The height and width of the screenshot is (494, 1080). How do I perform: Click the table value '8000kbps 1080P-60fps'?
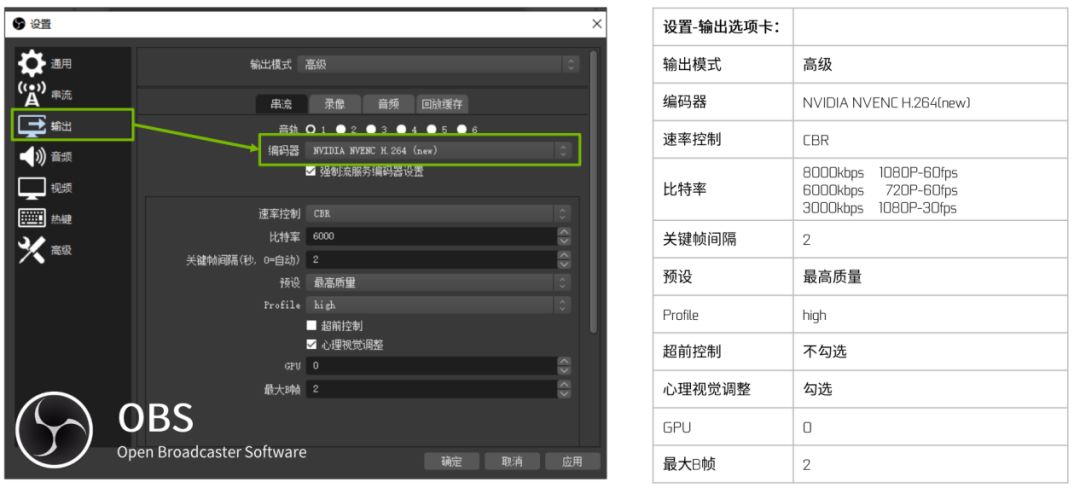[x=880, y=172]
